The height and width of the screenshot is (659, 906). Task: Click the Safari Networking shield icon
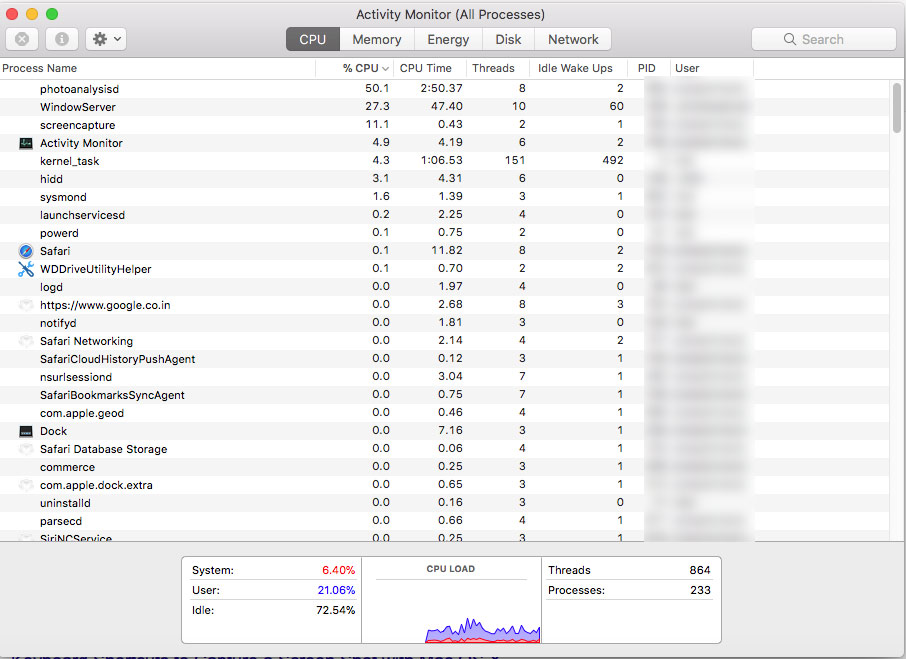[x=26, y=341]
